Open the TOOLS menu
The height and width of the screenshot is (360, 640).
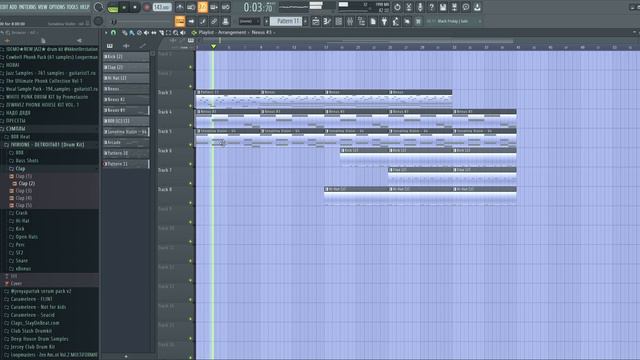(x=72, y=7)
